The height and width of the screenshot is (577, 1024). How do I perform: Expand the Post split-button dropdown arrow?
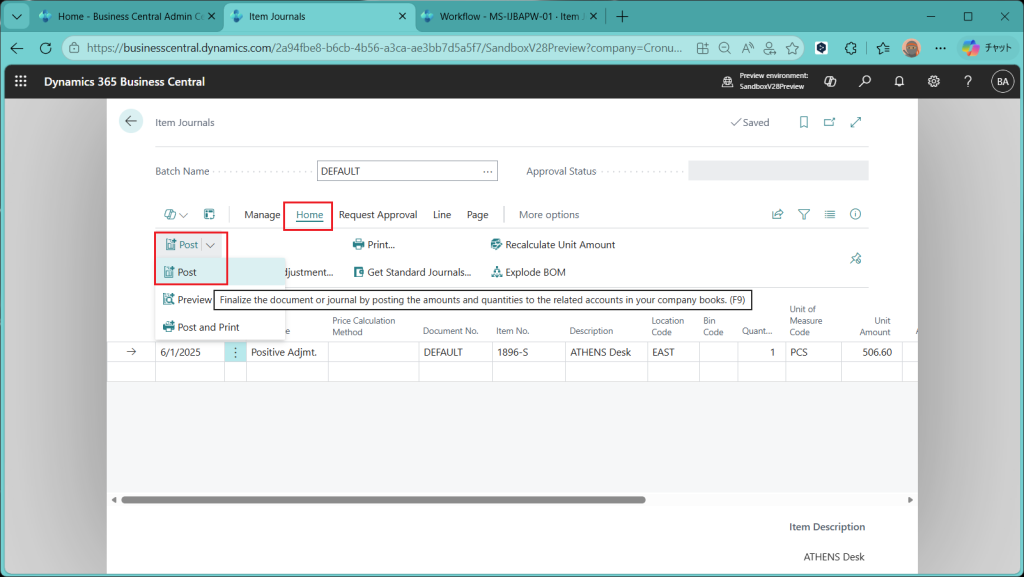click(211, 245)
